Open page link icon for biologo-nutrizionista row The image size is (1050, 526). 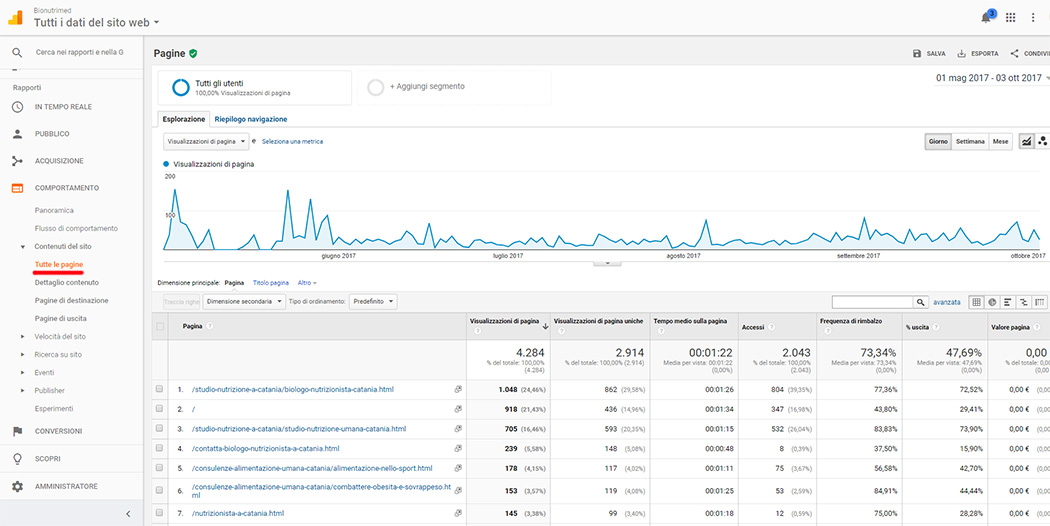(x=459, y=389)
